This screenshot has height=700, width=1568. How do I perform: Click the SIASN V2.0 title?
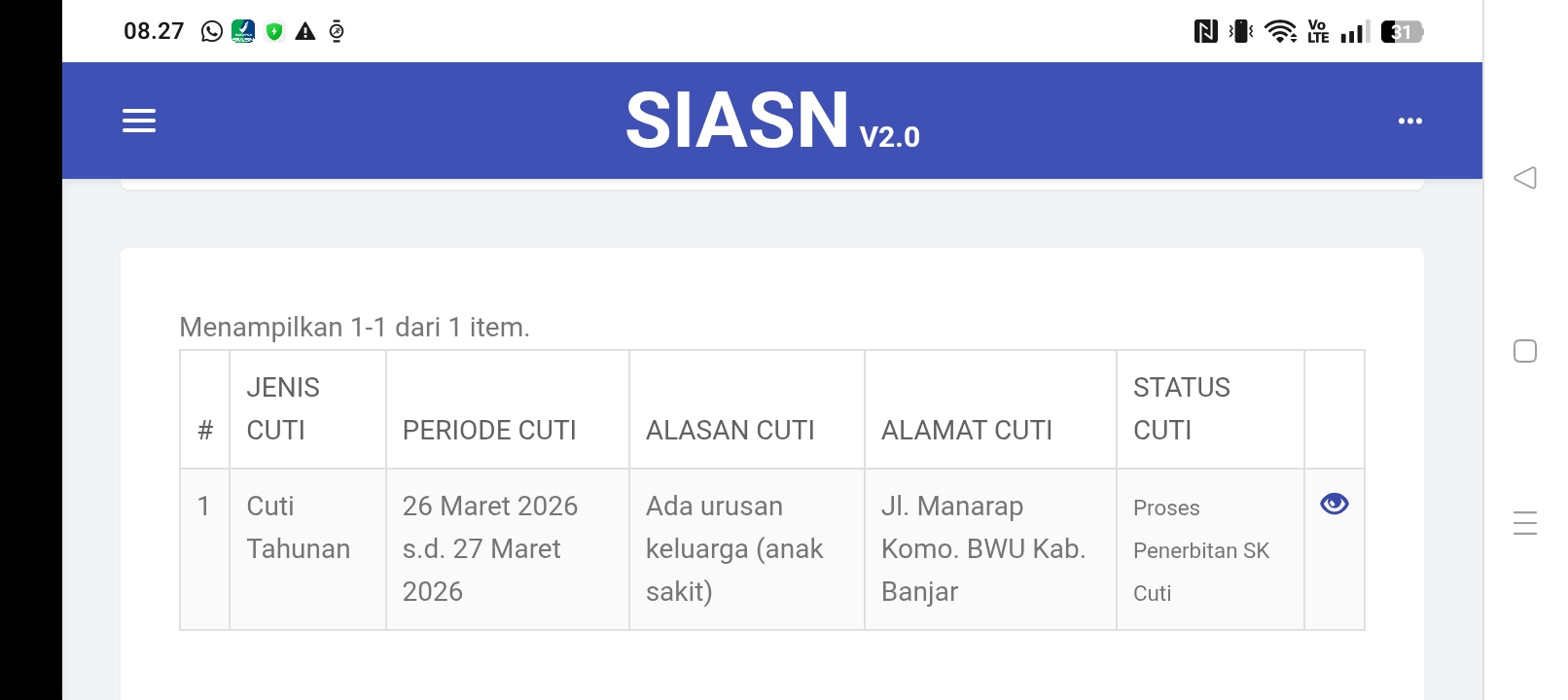[772, 121]
